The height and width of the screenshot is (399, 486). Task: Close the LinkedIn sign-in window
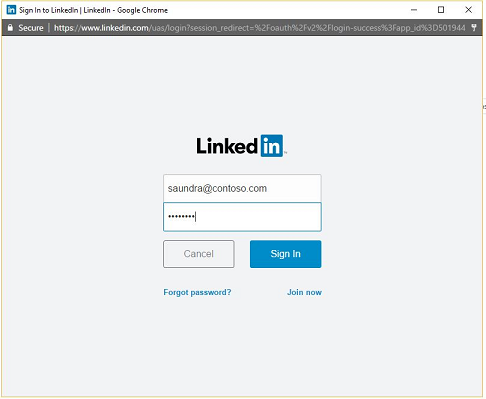468,10
